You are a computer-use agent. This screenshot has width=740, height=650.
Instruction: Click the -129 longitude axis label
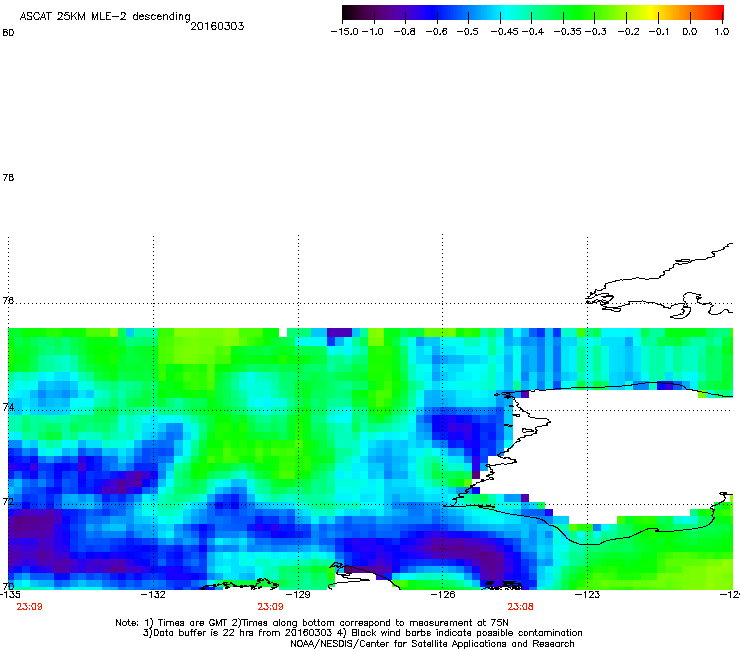pos(298,594)
